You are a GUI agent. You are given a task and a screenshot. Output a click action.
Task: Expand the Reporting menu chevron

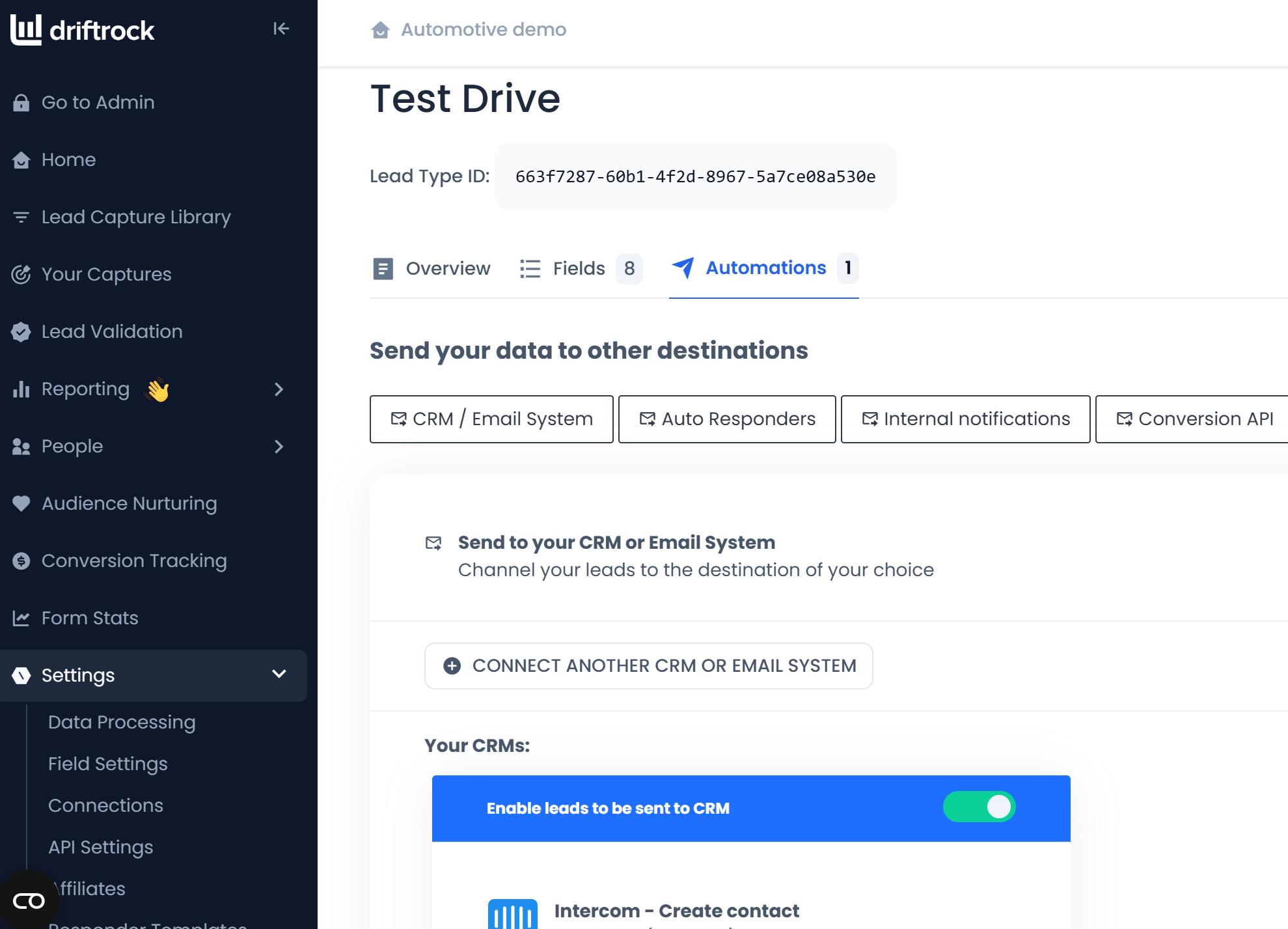click(x=279, y=389)
